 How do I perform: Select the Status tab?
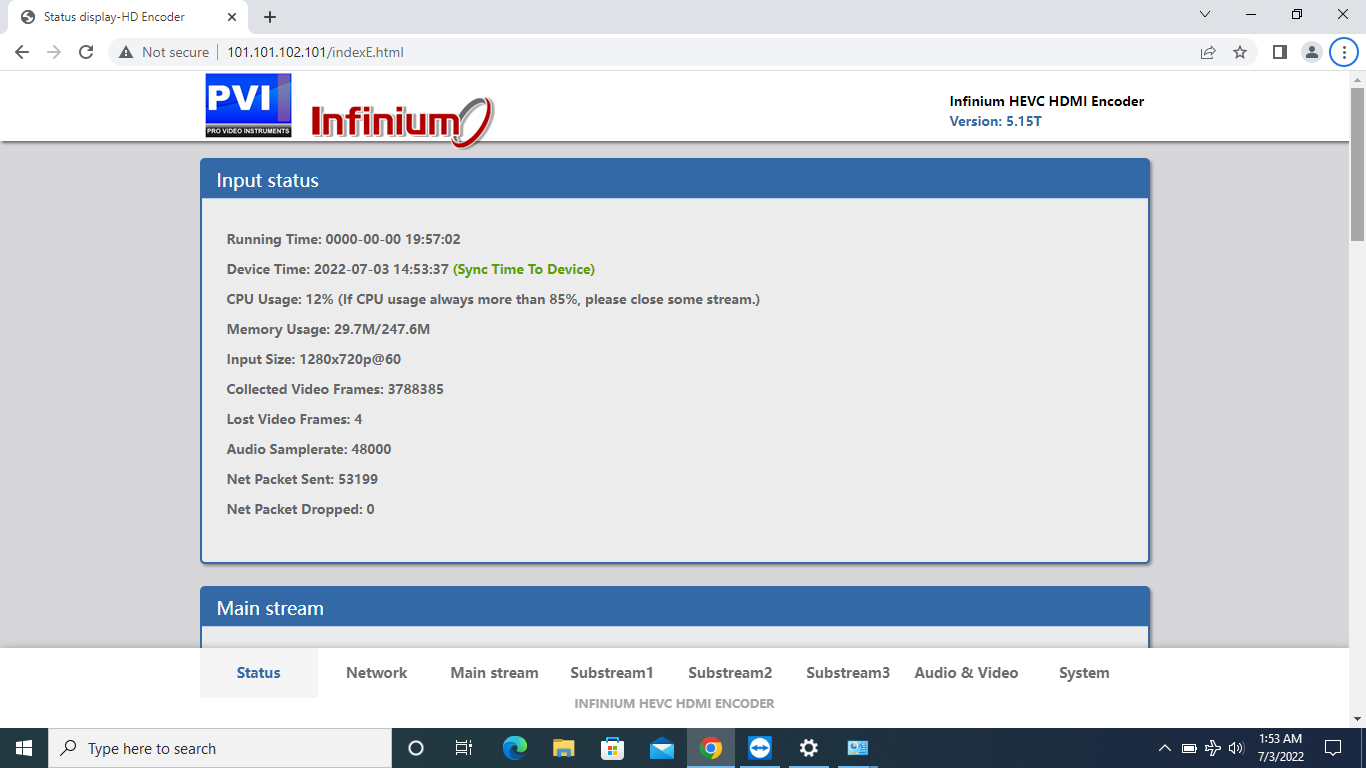[x=259, y=673]
